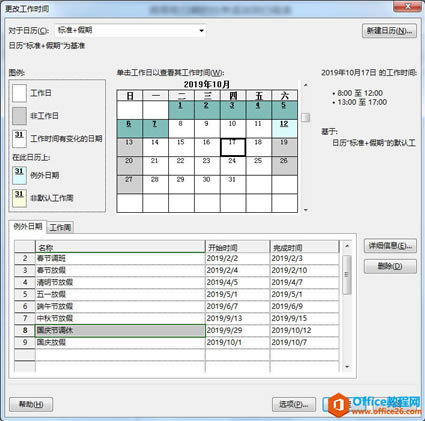
Task: Select the 六 weekday column header
Action: pyautogui.click(x=284, y=96)
